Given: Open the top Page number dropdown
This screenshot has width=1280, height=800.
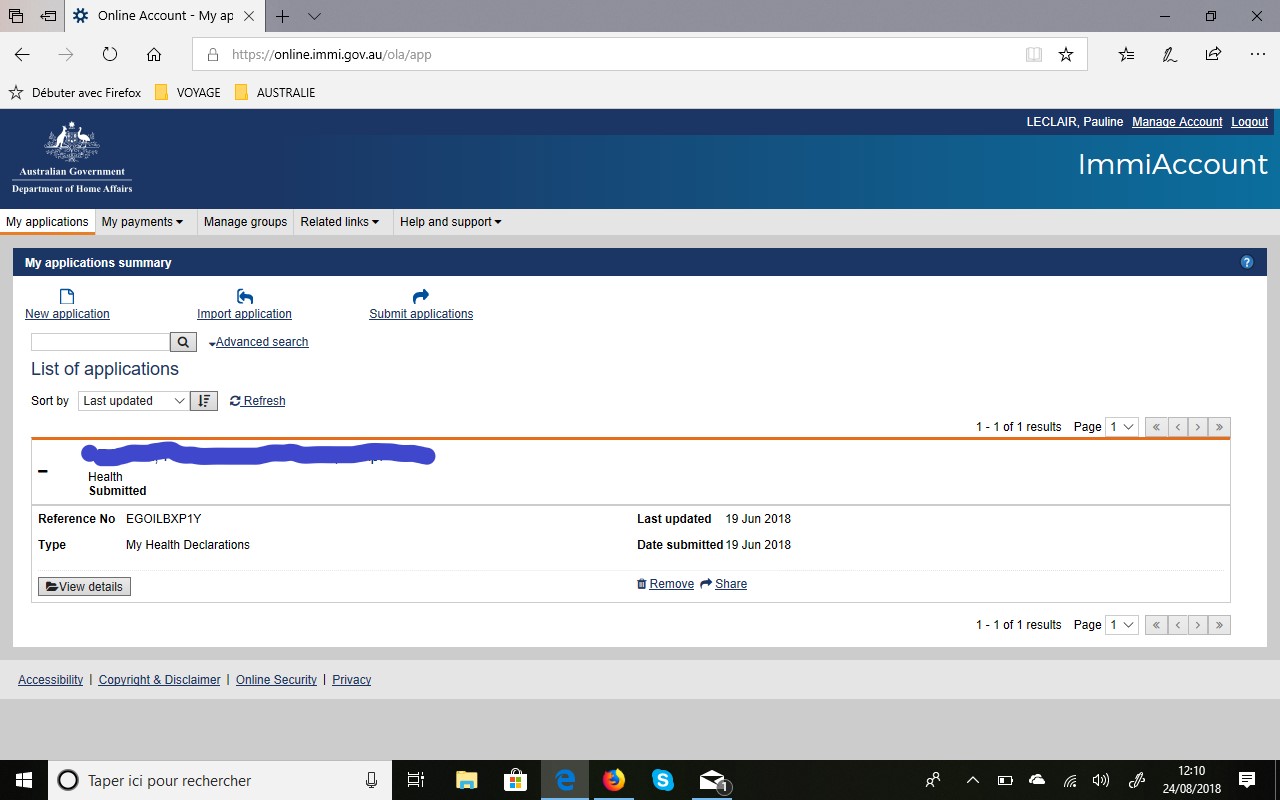Looking at the screenshot, I should click(x=1122, y=427).
